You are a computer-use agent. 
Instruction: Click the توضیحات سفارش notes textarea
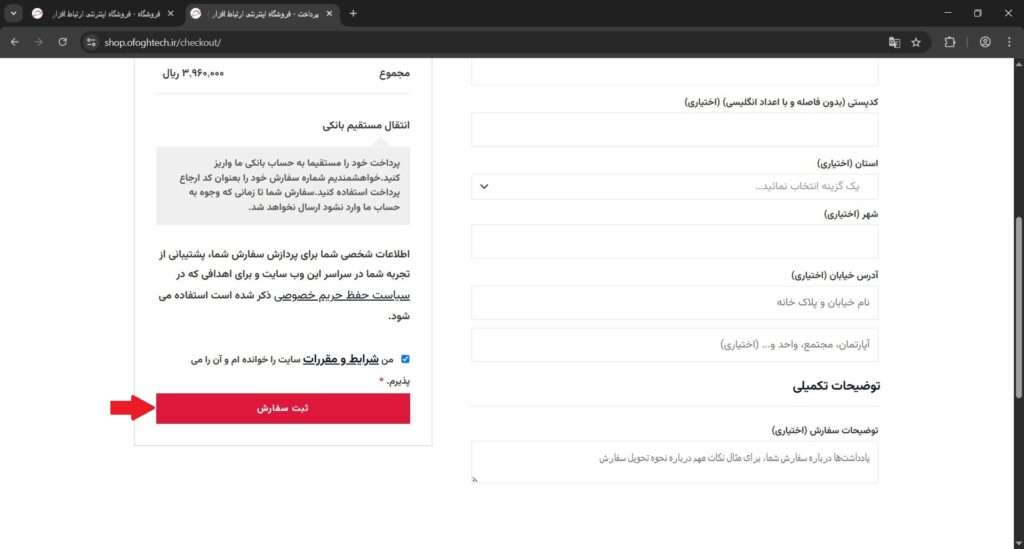click(x=675, y=462)
